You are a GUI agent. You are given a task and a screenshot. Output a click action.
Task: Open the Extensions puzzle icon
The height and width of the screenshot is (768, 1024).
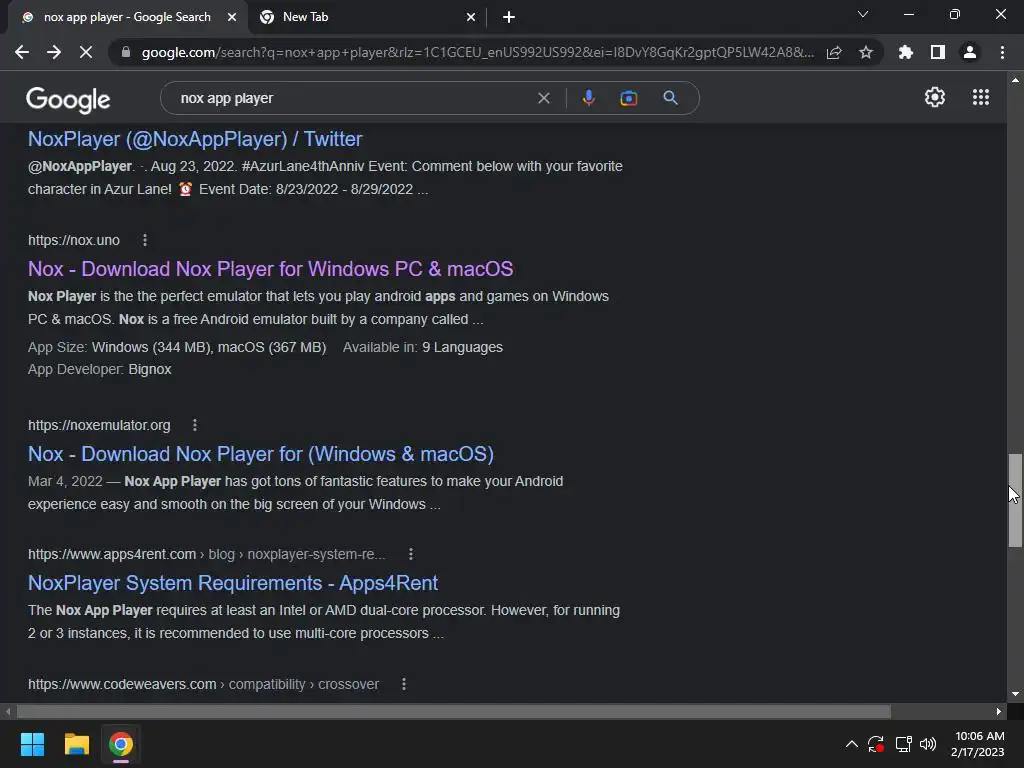click(906, 52)
